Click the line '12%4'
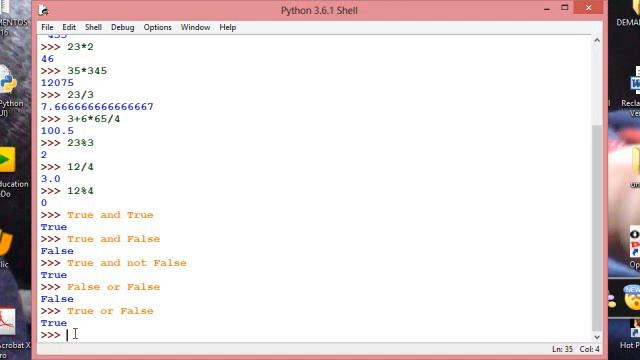The image size is (640, 360). [80, 191]
